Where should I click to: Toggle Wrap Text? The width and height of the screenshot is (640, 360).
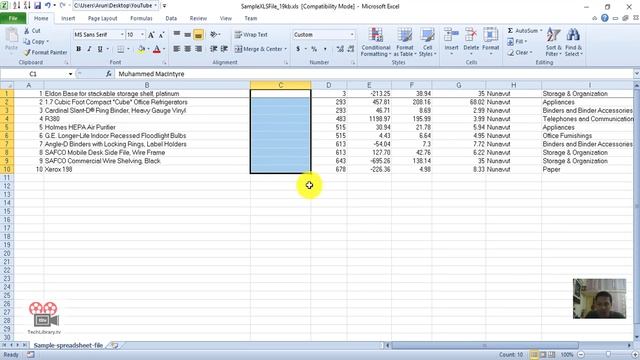tap(251, 35)
